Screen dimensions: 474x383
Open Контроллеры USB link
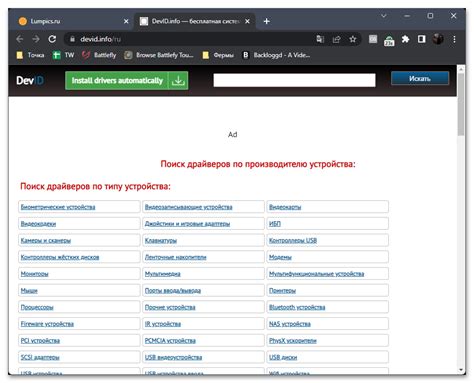point(293,240)
